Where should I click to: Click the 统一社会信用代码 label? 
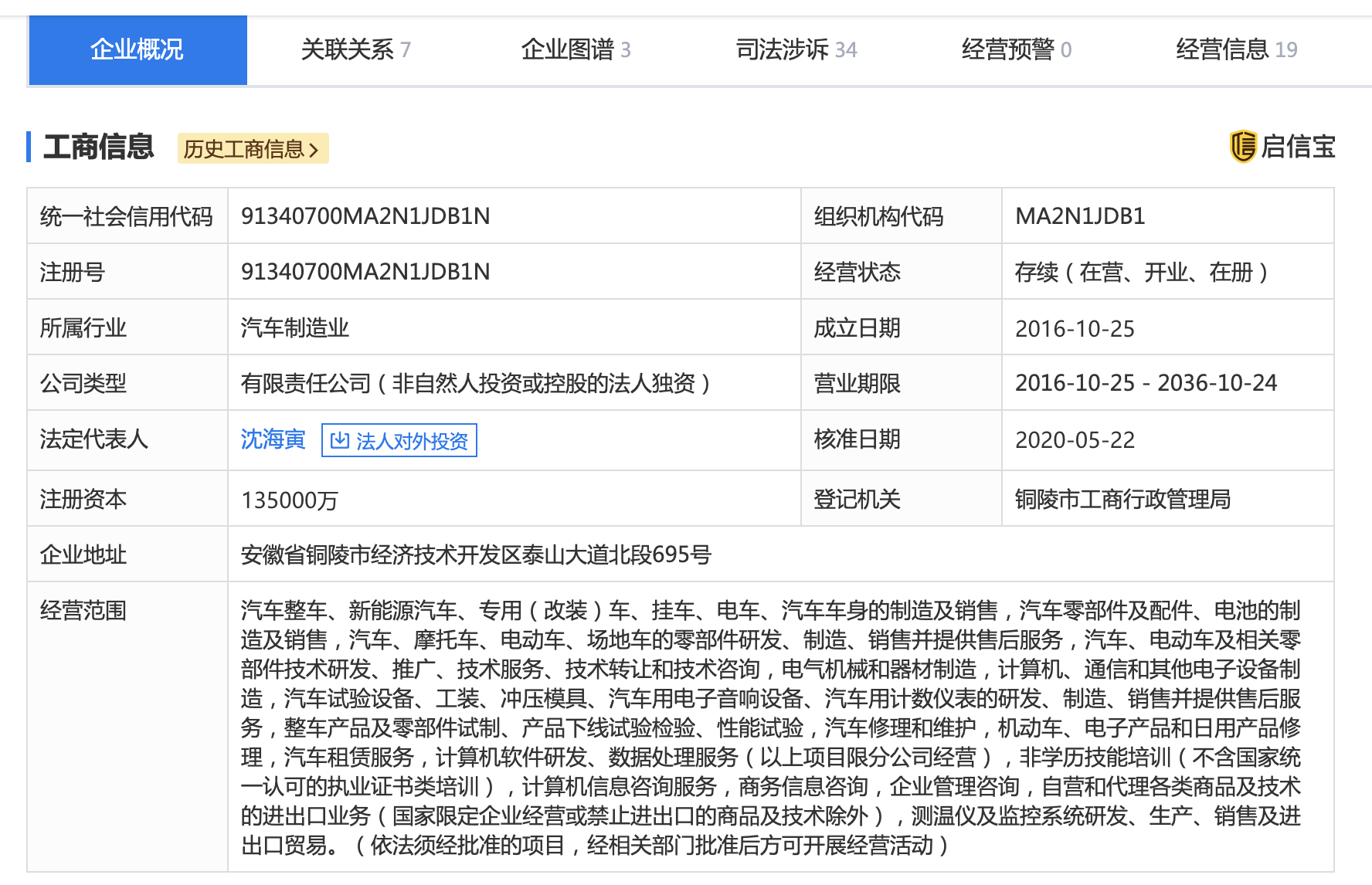pyautogui.click(x=126, y=216)
